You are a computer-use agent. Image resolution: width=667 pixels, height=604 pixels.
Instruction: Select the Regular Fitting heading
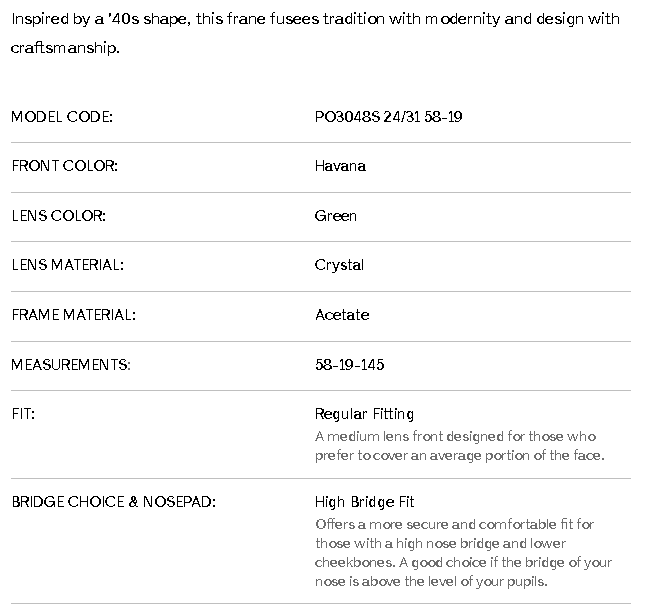point(364,414)
